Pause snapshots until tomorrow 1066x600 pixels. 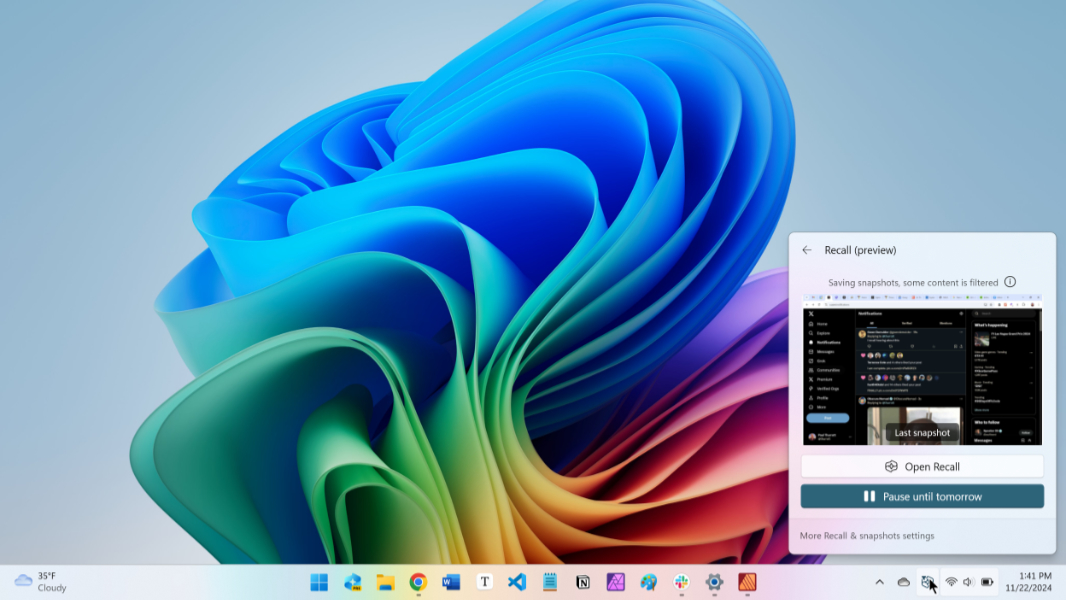(922, 497)
